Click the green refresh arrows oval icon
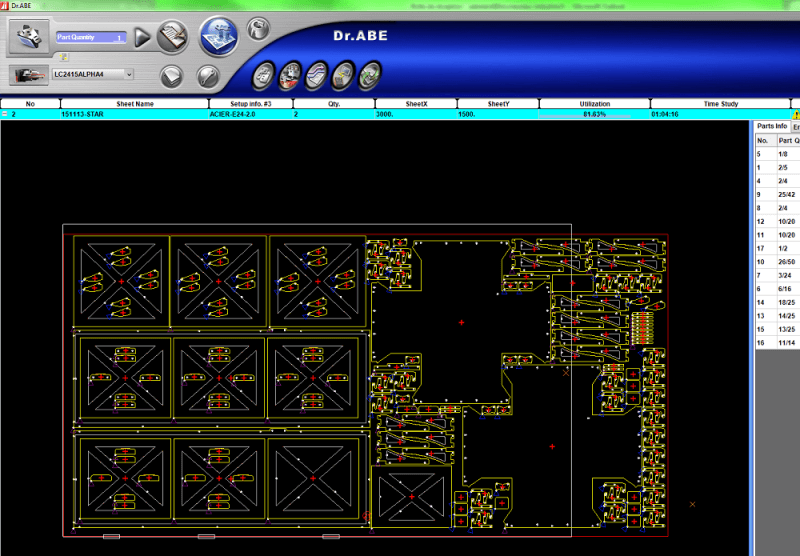 369,76
